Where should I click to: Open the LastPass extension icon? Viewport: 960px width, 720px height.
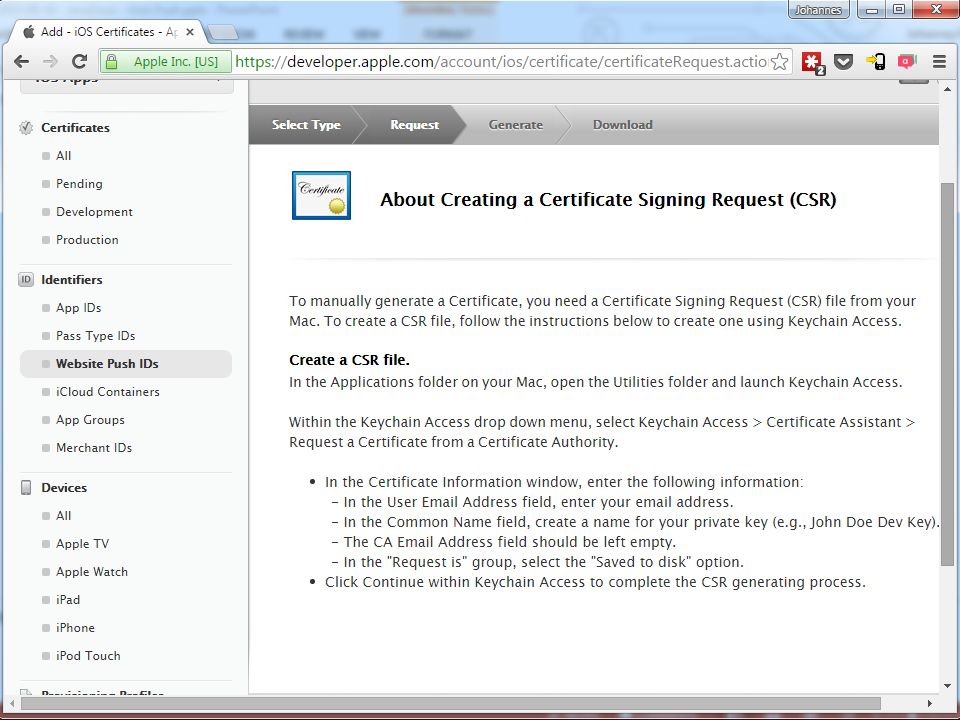(813, 62)
